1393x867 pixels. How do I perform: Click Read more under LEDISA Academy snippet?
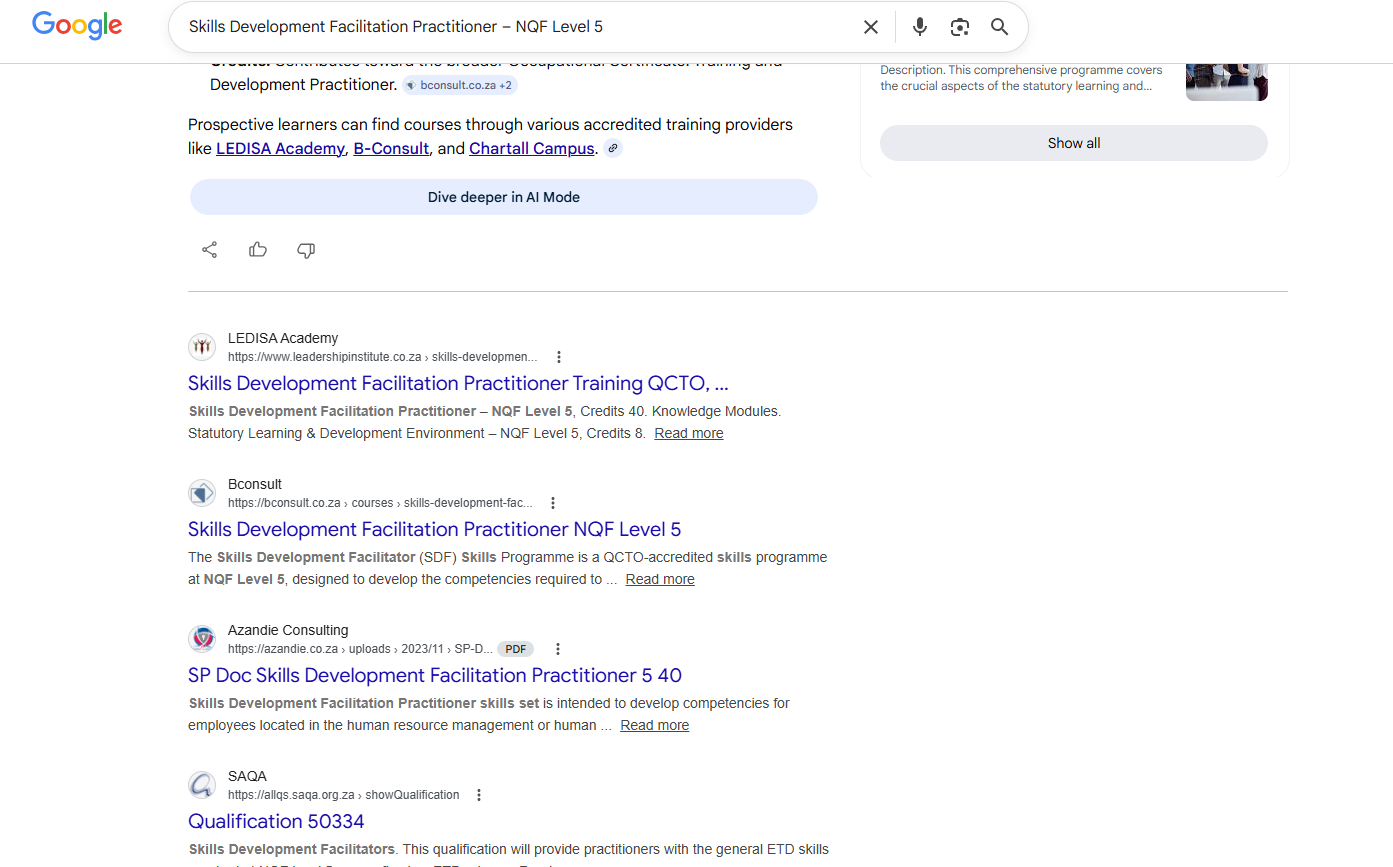pos(689,433)
